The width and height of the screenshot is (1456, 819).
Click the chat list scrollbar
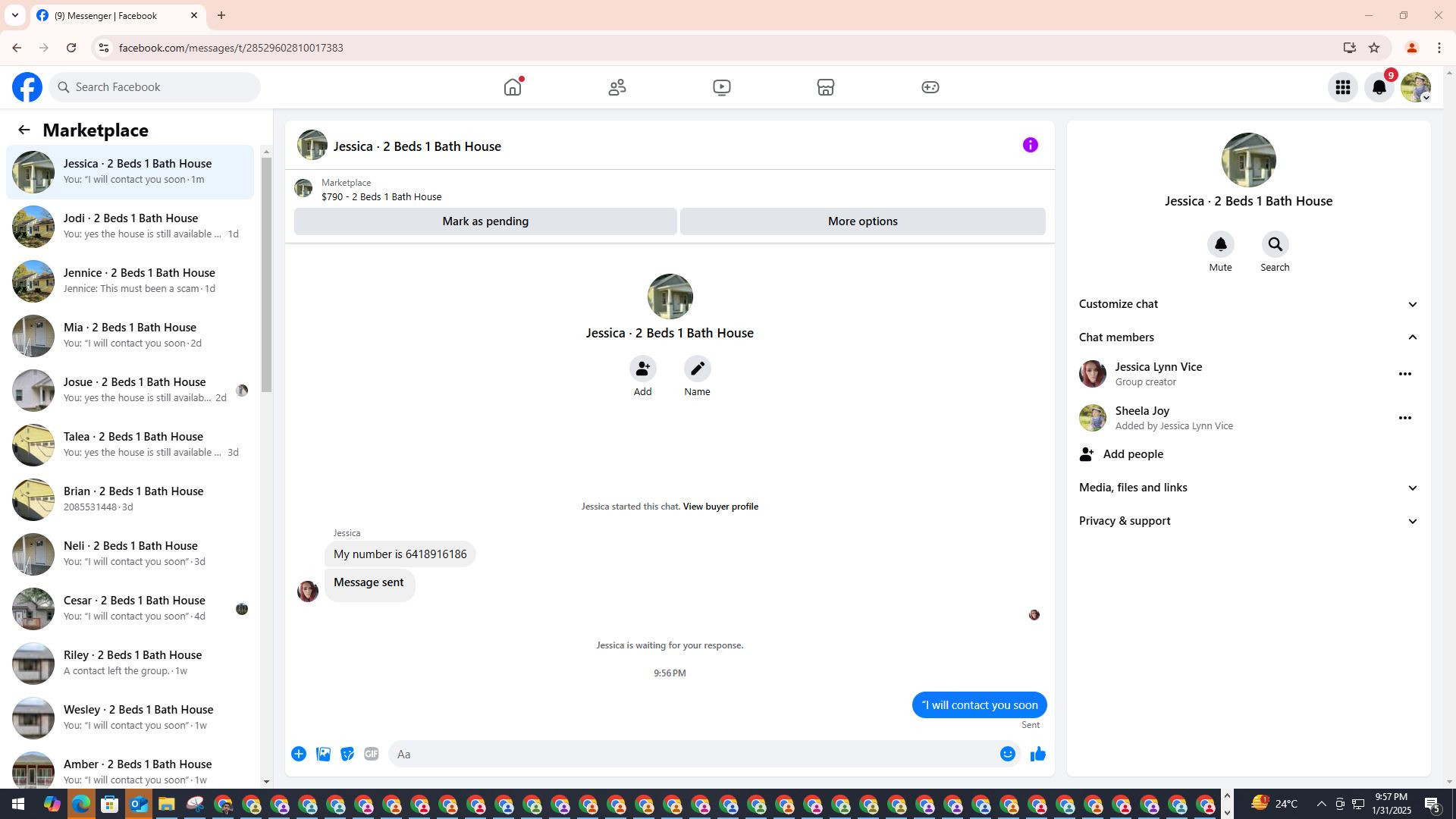point(266,276)
